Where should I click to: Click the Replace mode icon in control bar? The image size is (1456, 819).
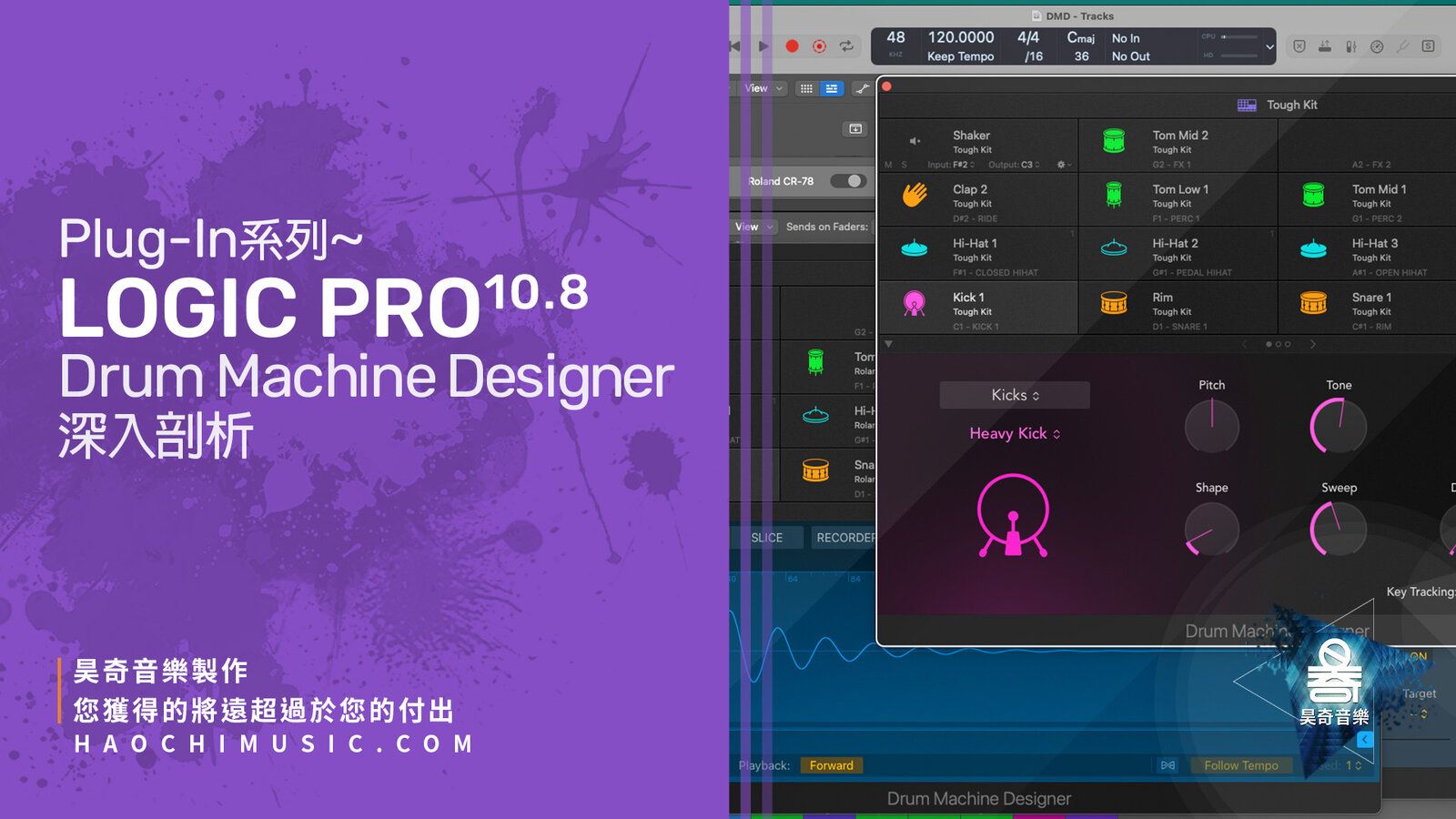pyautogui.click(x=1299, y=46)
